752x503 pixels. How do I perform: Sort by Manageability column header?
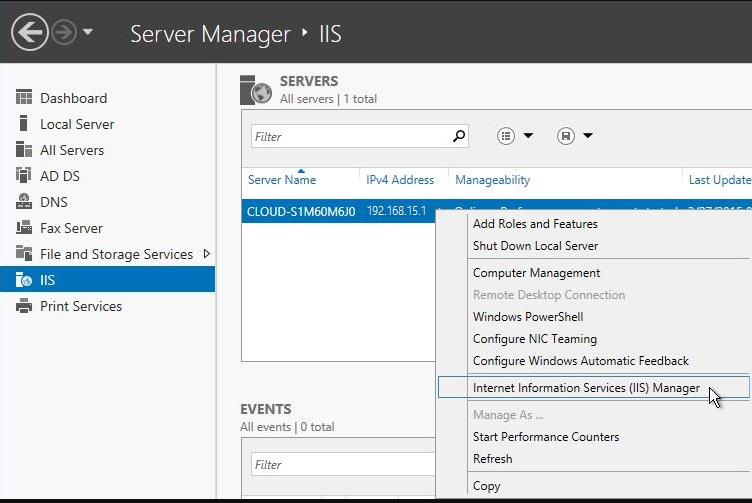point(493,180)
